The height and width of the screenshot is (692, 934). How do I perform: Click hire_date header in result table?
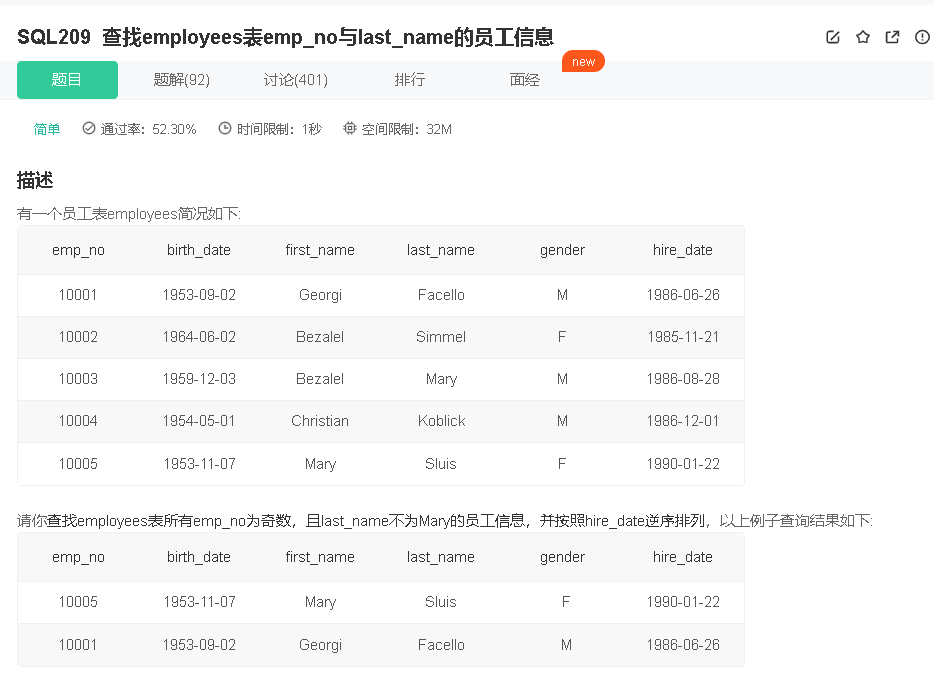[683, 557]
